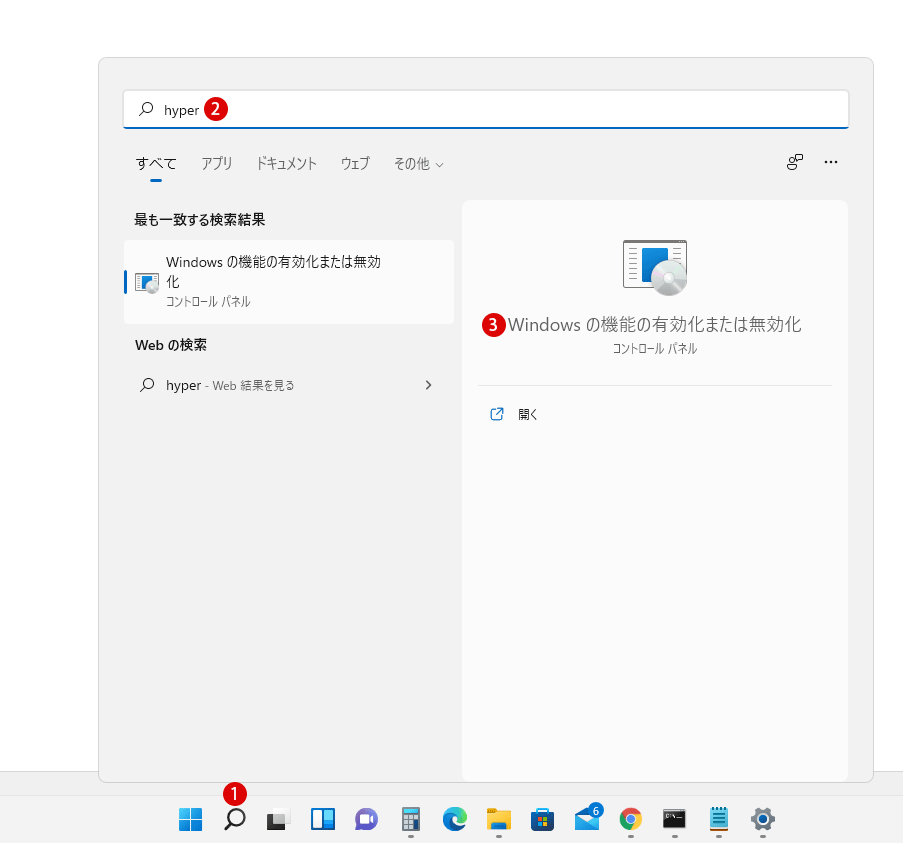903x843 pixels.
Task: Click the 最も一致する検索結果 heading
Action: tap(200, 219)
